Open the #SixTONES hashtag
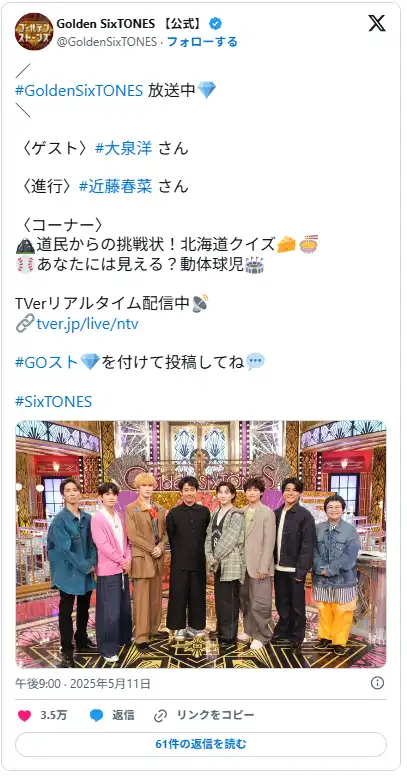Image resolution: width=407 pixels, height=776 pixels. pos(53,401)
